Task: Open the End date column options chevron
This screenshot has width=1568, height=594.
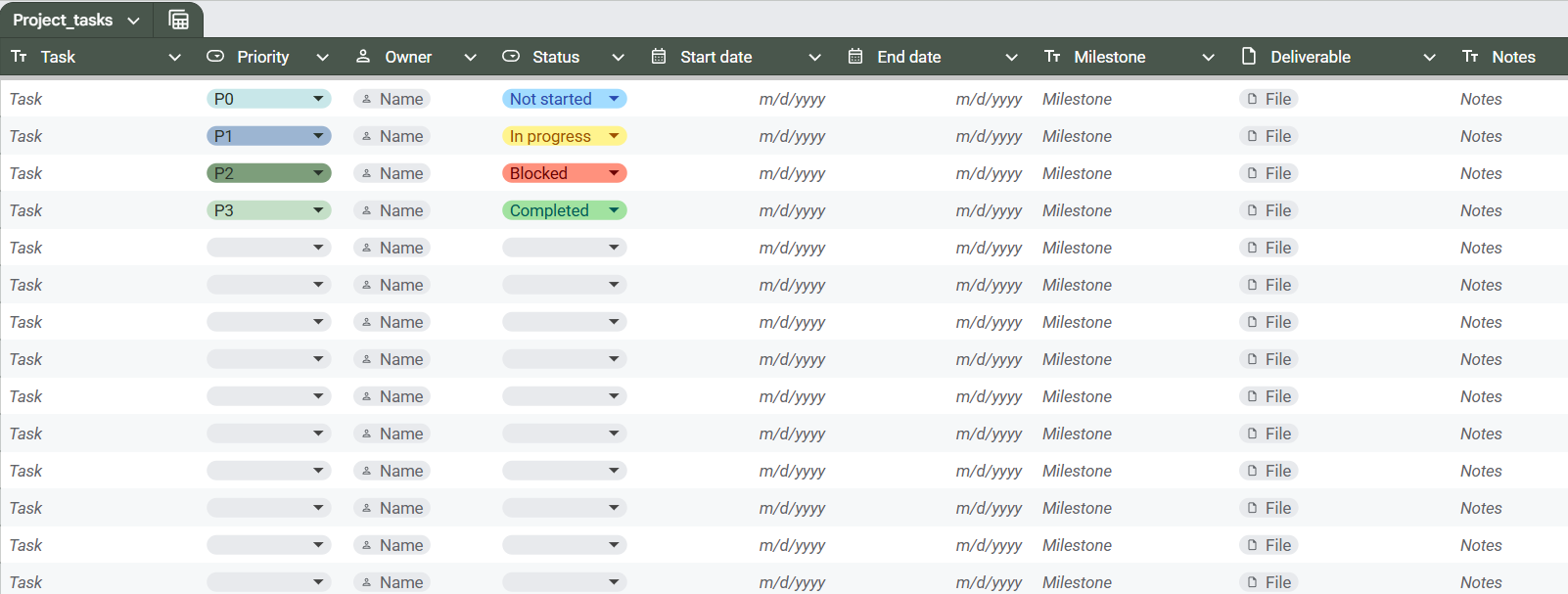Action: [1012, 58]
